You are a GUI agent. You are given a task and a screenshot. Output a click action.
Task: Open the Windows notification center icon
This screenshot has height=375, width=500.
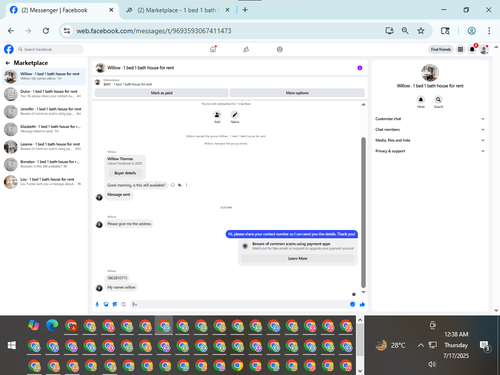484,346
